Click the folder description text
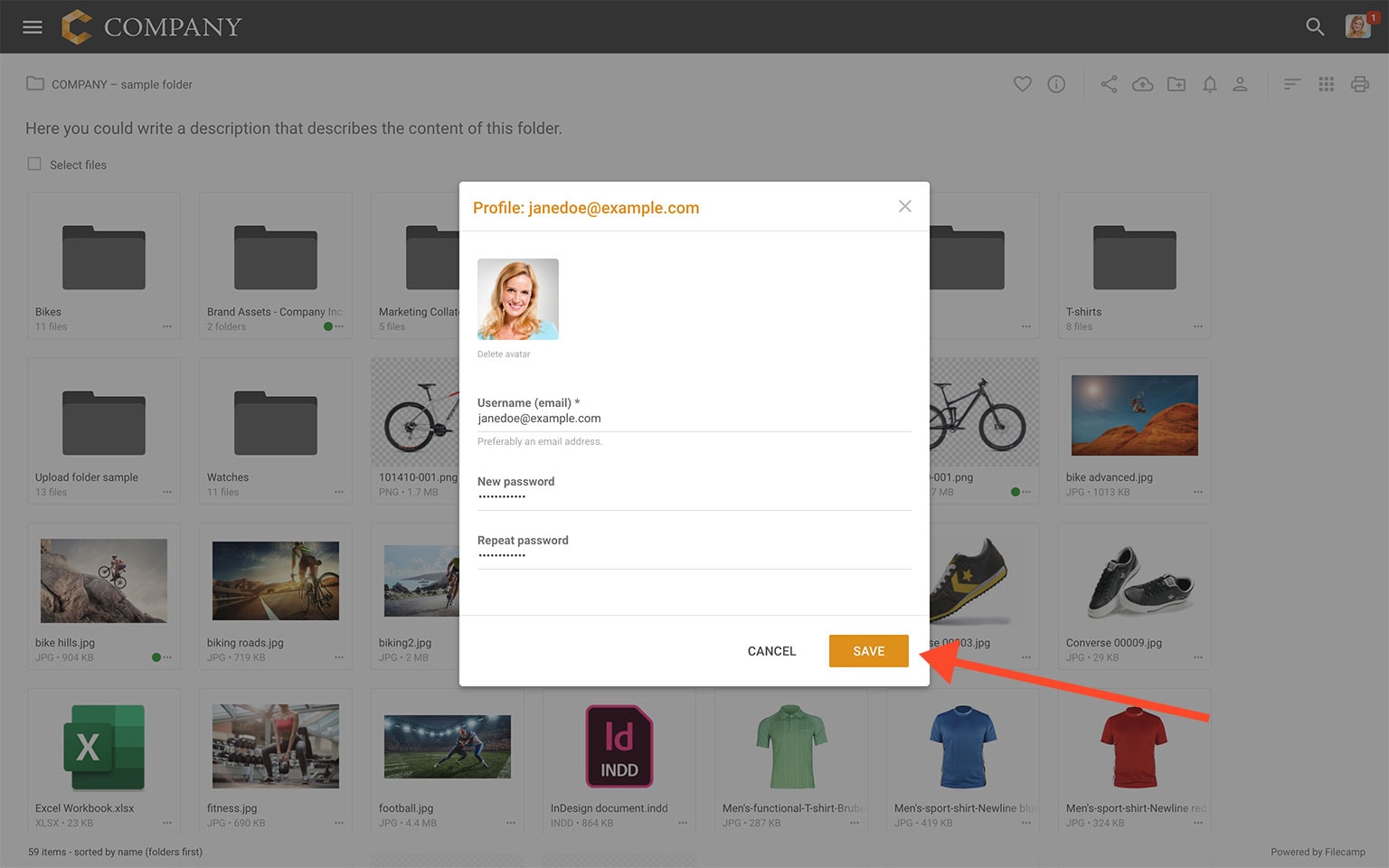Viewport: 1389px width, 868px height. coord(294,128)
